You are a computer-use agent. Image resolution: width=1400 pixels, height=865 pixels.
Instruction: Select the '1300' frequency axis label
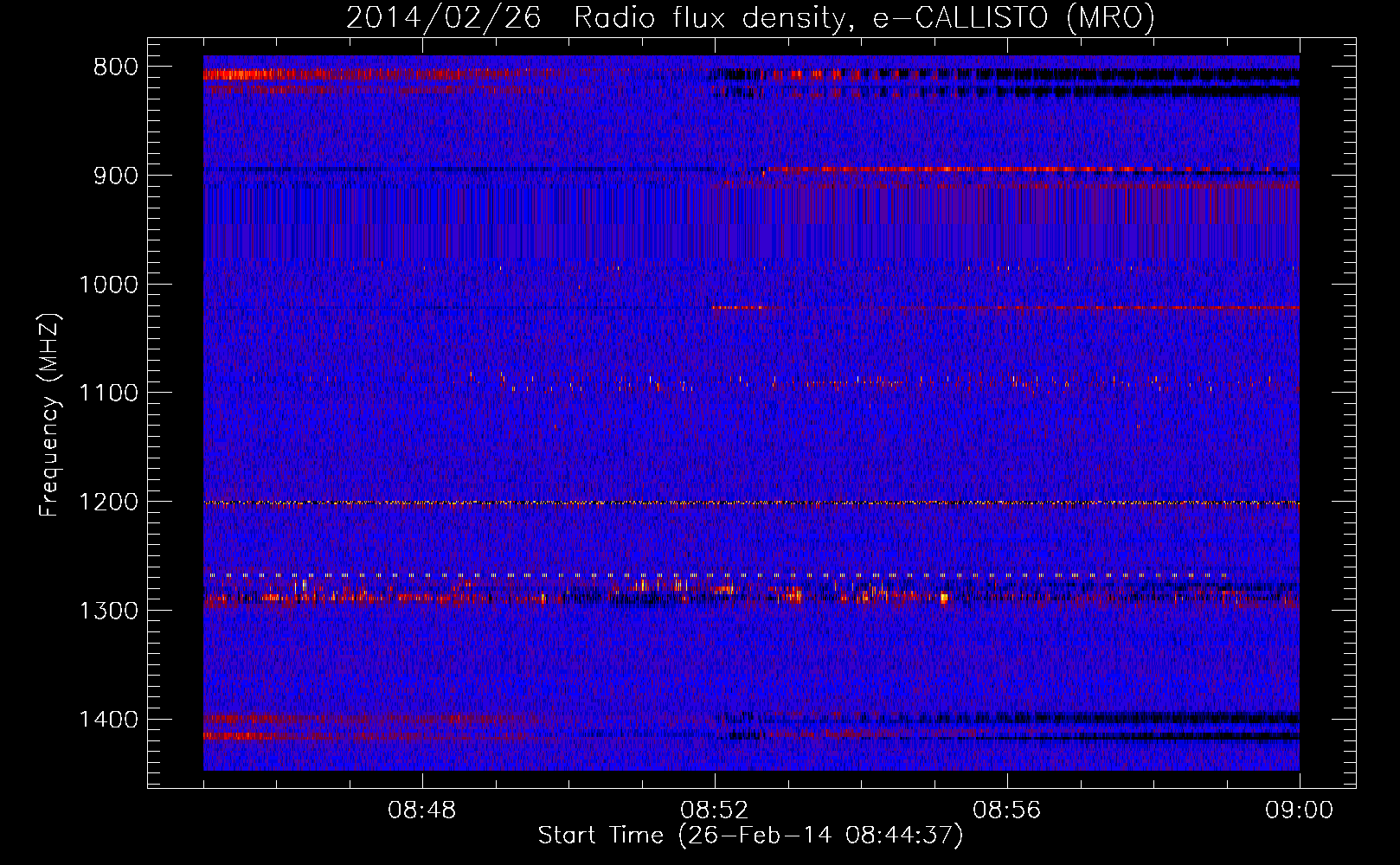coord(109,611)
